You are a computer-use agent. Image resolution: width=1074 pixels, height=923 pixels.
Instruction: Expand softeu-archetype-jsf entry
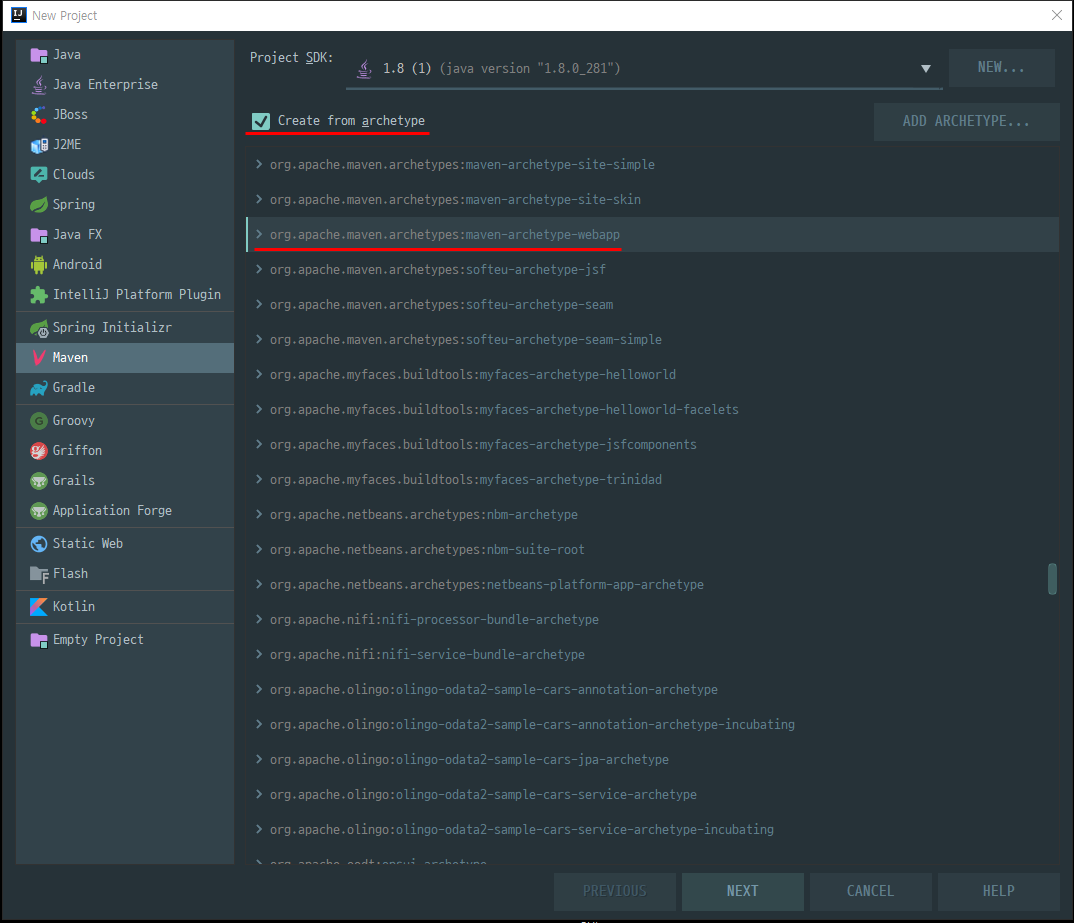tap(259, 269)
